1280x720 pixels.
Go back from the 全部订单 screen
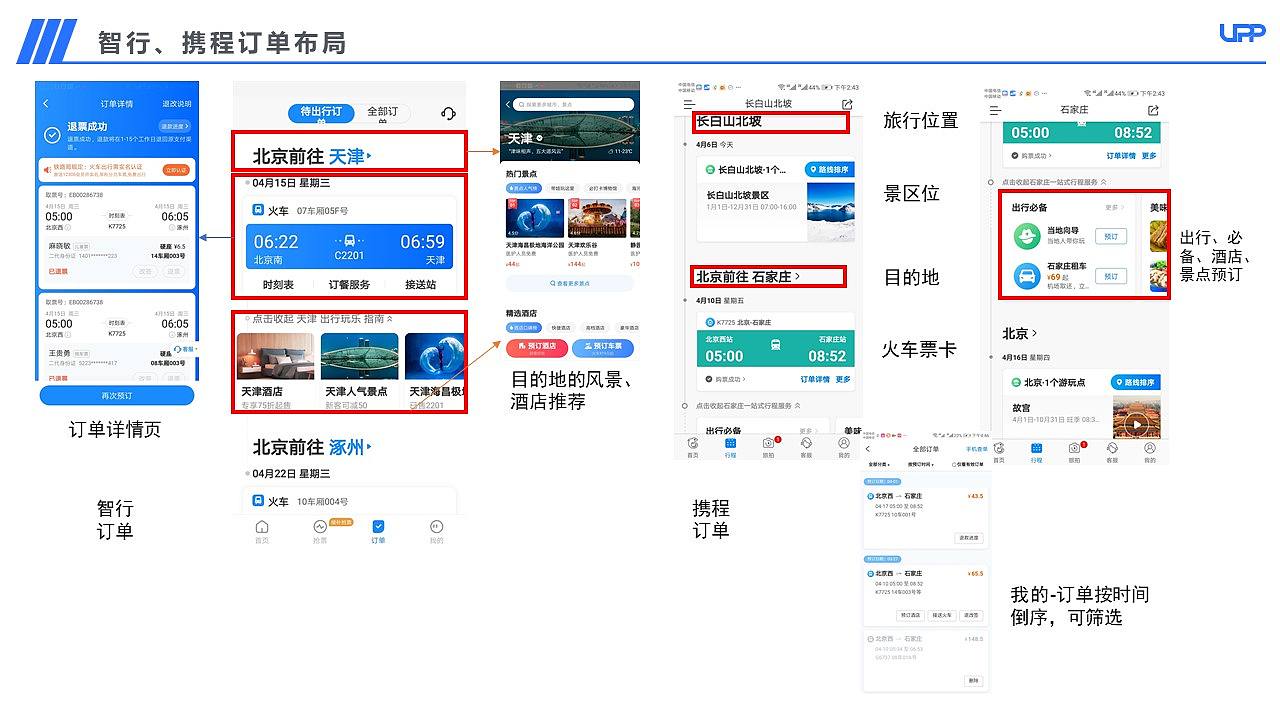coord(869,449)
